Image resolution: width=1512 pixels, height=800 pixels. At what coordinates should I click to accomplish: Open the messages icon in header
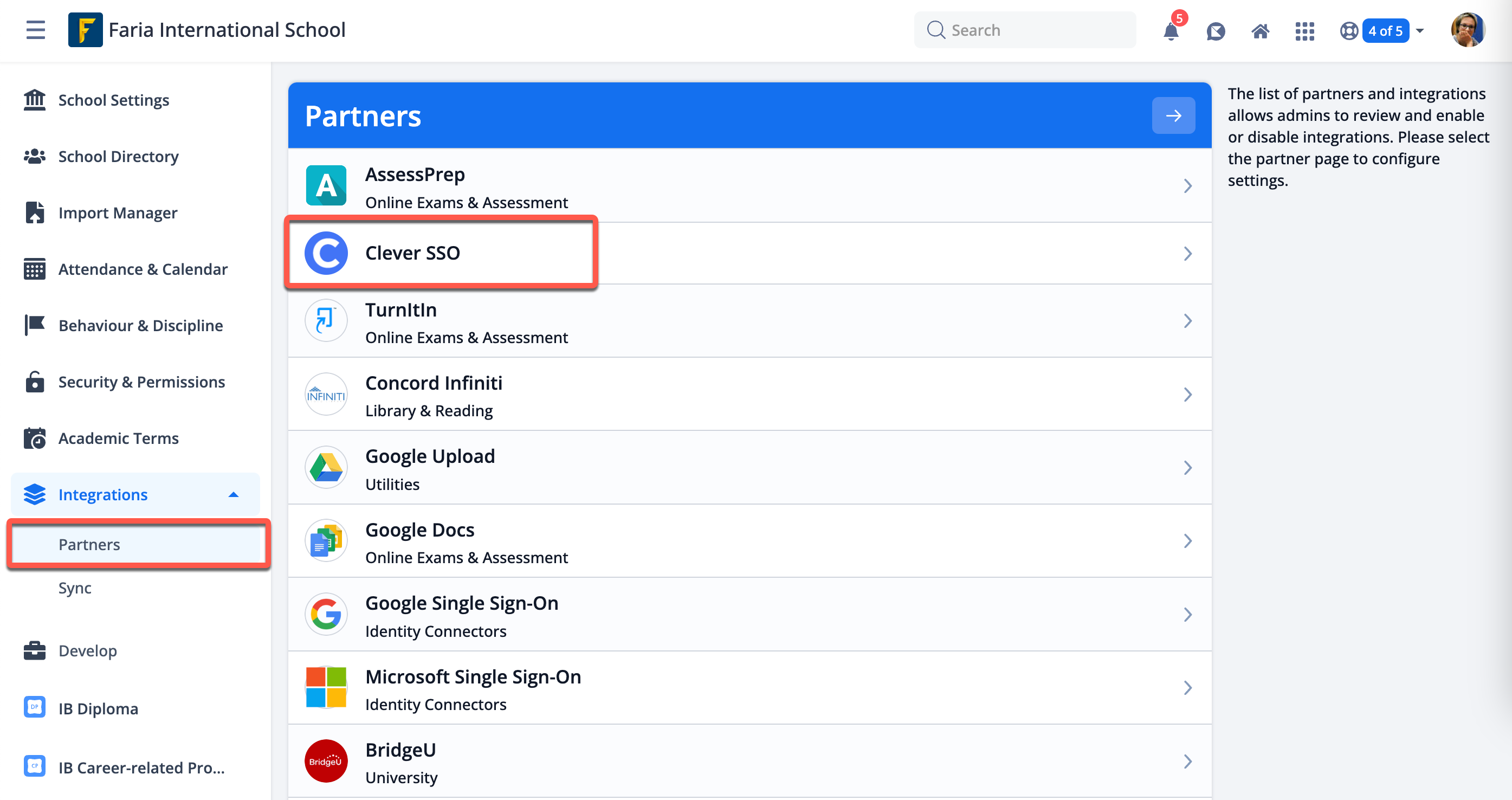pos(1216,30)
